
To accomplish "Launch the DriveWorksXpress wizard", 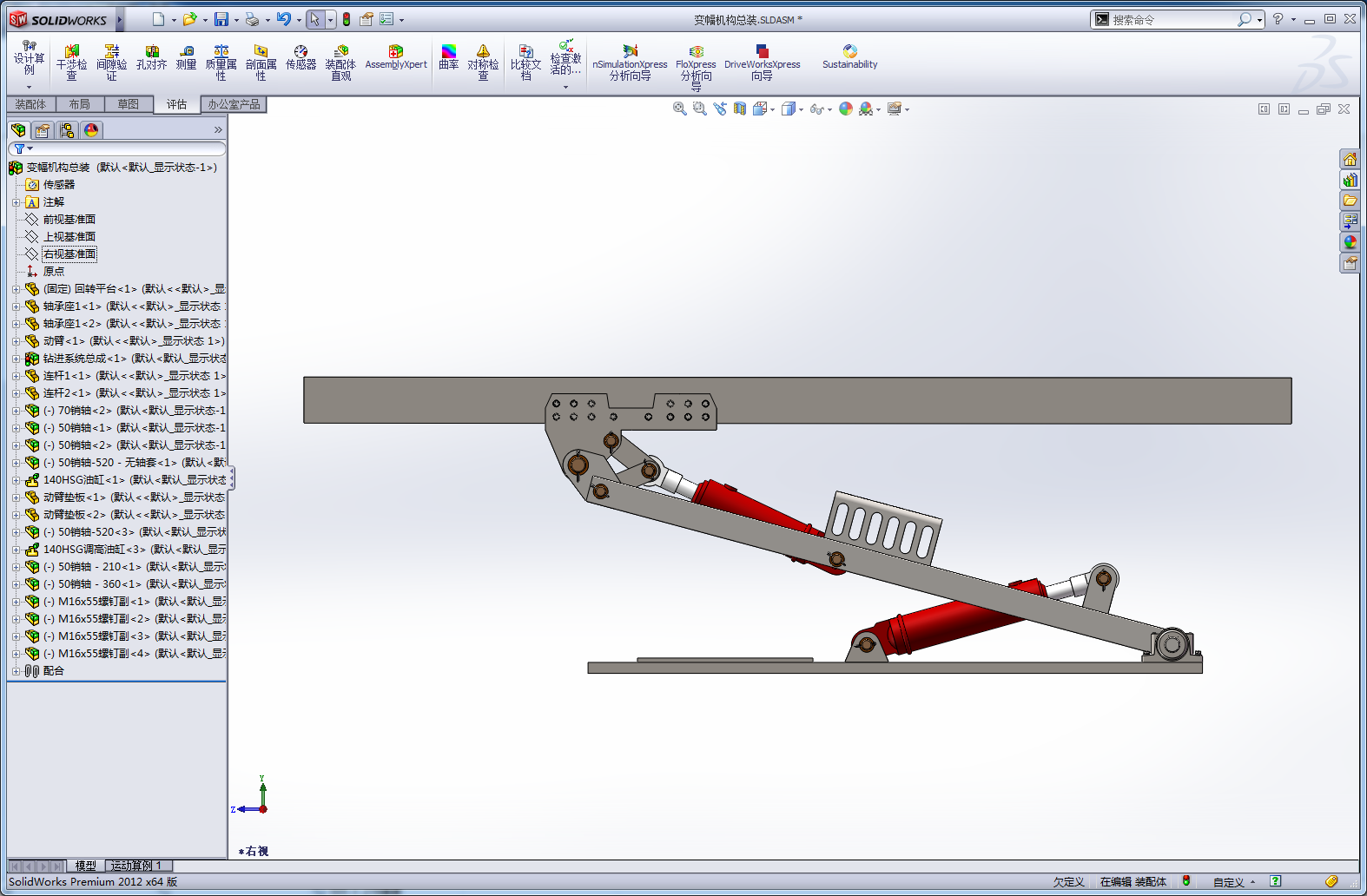I will (762, 63).
